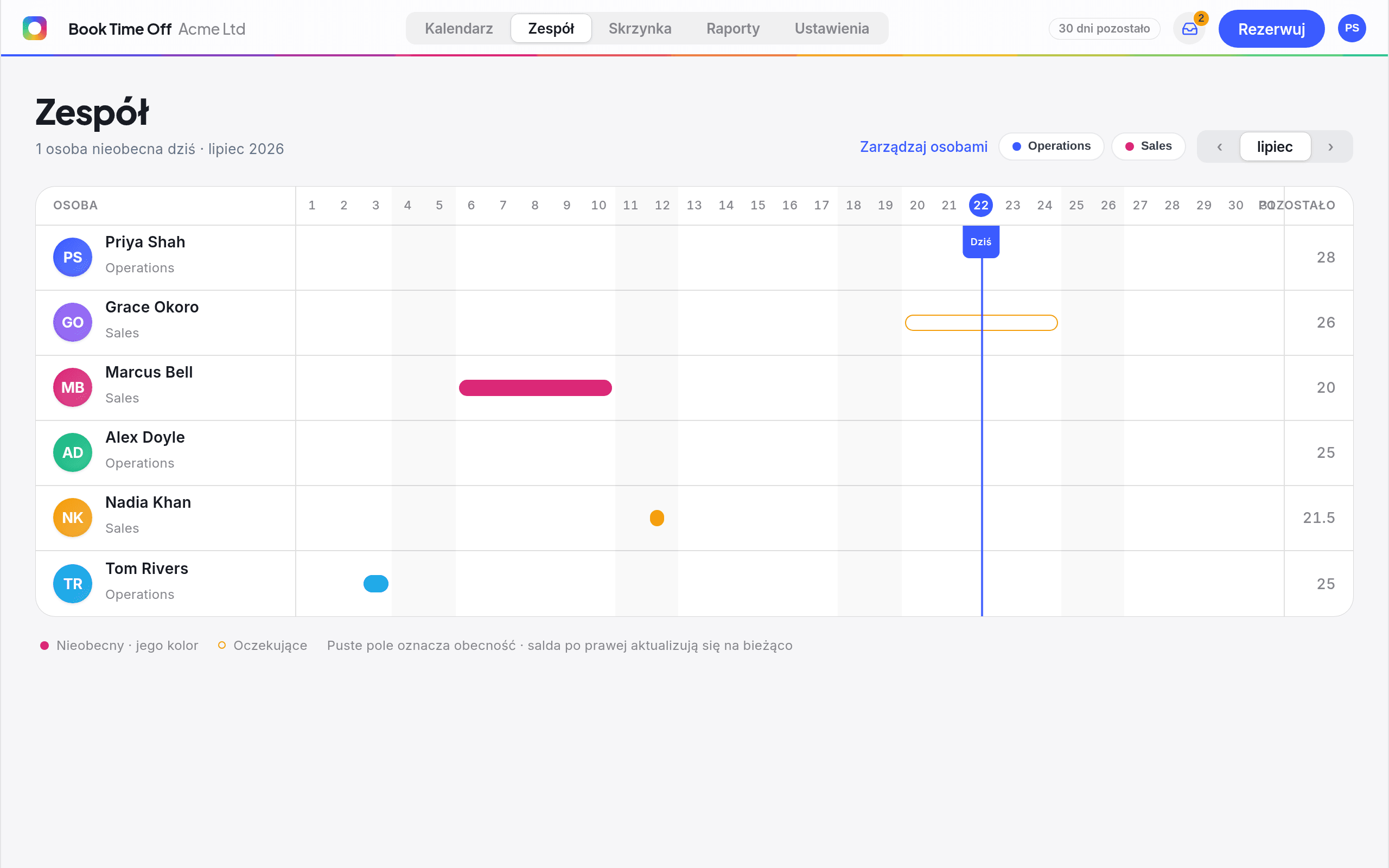Toggle the Operations team filter

click(x=1051, y=146)
